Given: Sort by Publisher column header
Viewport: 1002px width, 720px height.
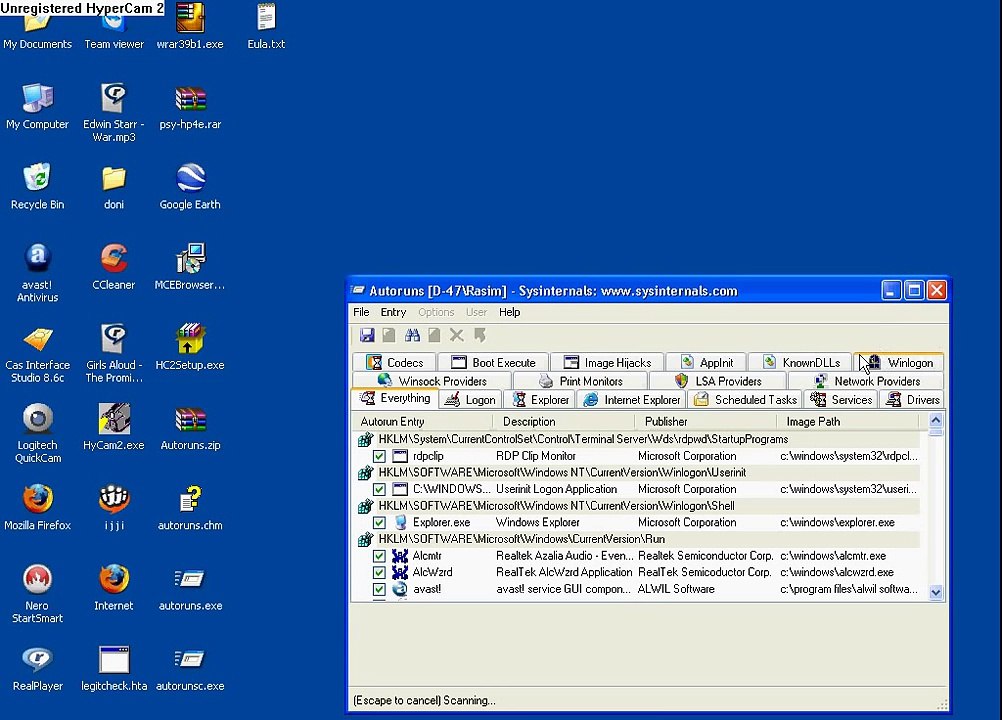Looking at the screenshot, I should (x=705, y=422).
